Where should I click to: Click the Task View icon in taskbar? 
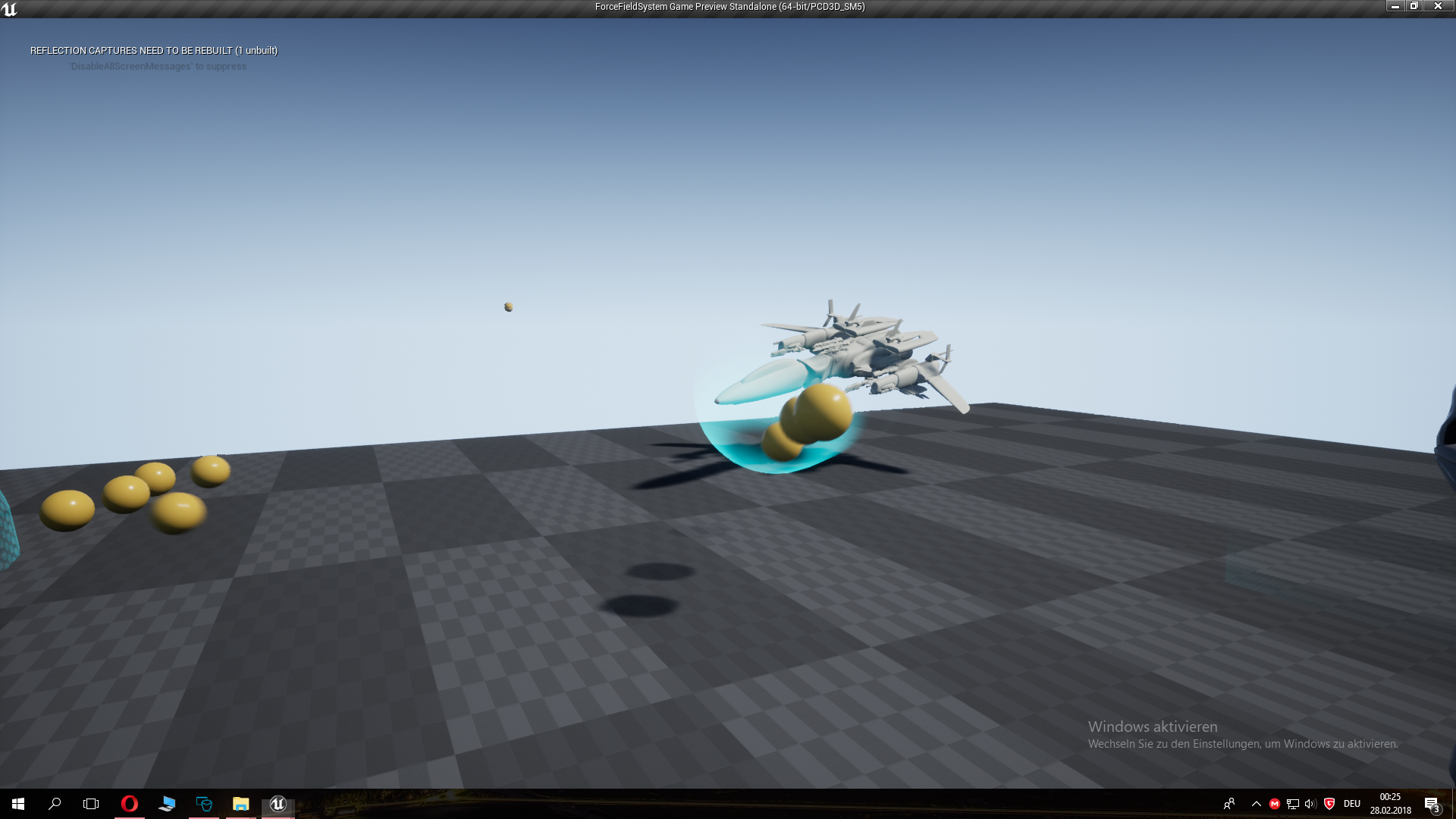pos(91,804)
